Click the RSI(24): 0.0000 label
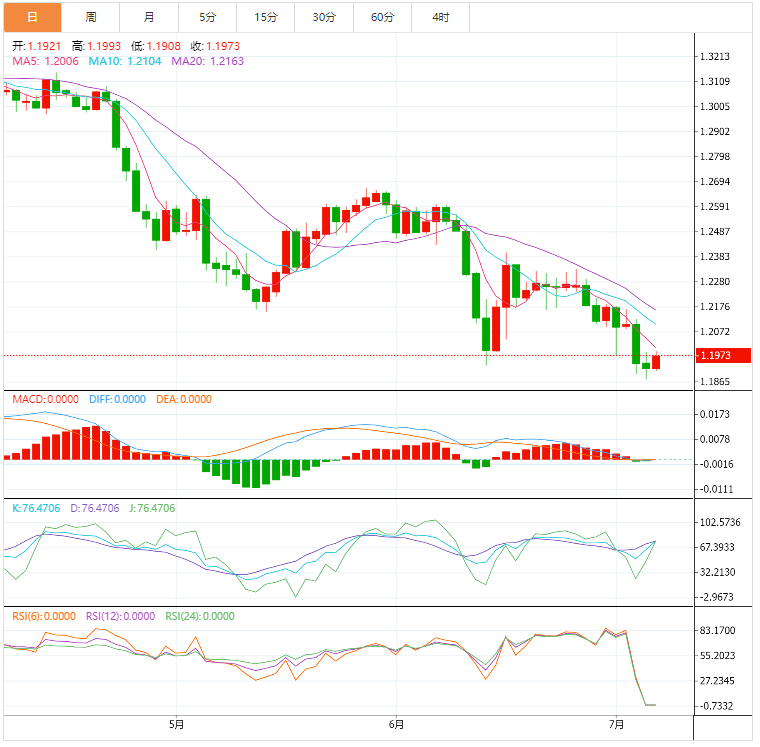The width and height of the screenshot is (760, 747). pyautogui.click(x=200, y=616)
